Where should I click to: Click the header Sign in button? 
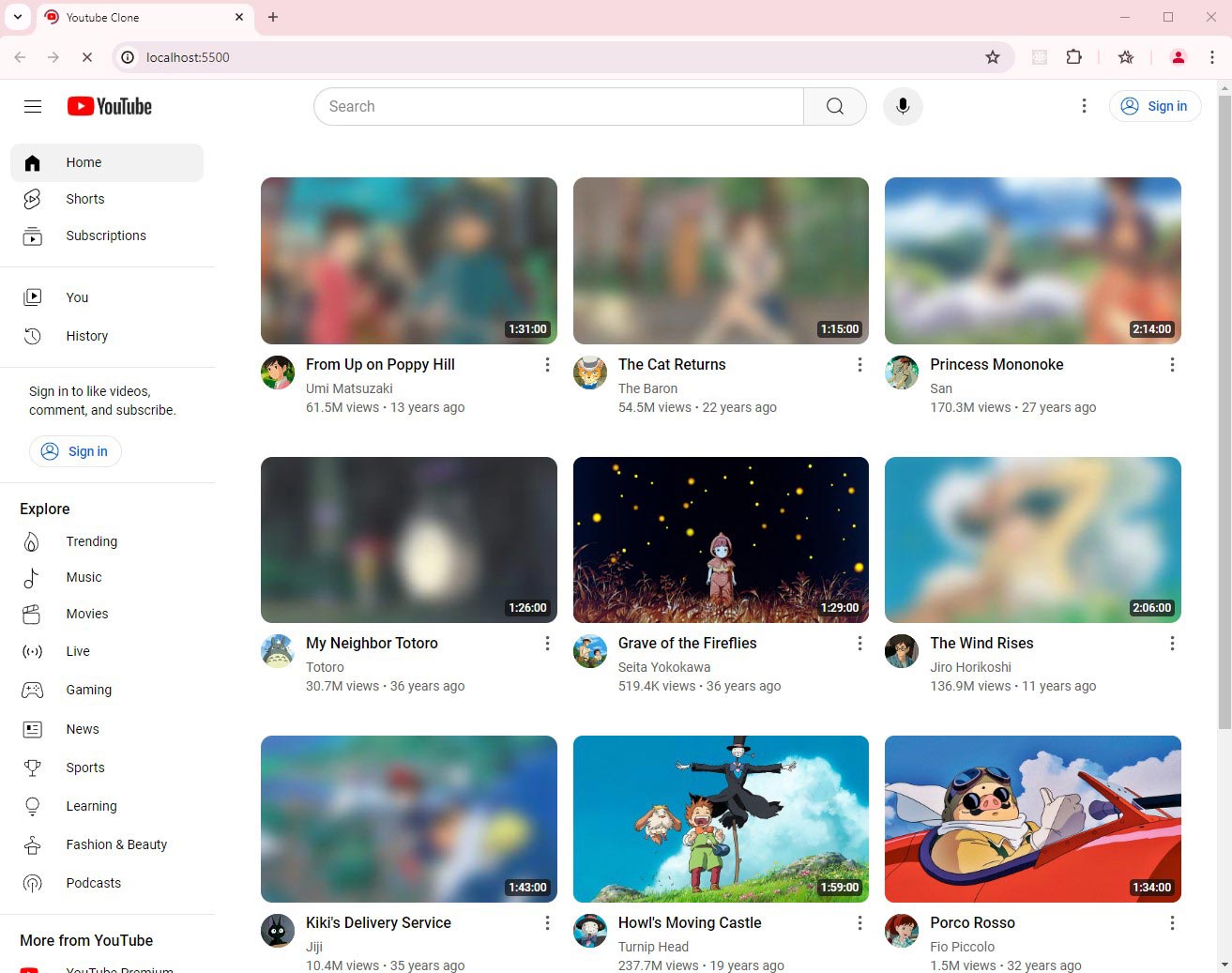(1155, 106)
